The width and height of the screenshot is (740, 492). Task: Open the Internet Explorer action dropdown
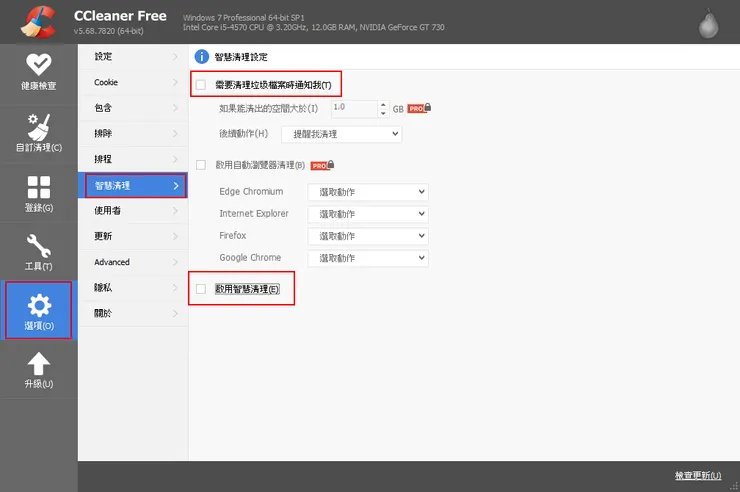(x=368, y=214)
